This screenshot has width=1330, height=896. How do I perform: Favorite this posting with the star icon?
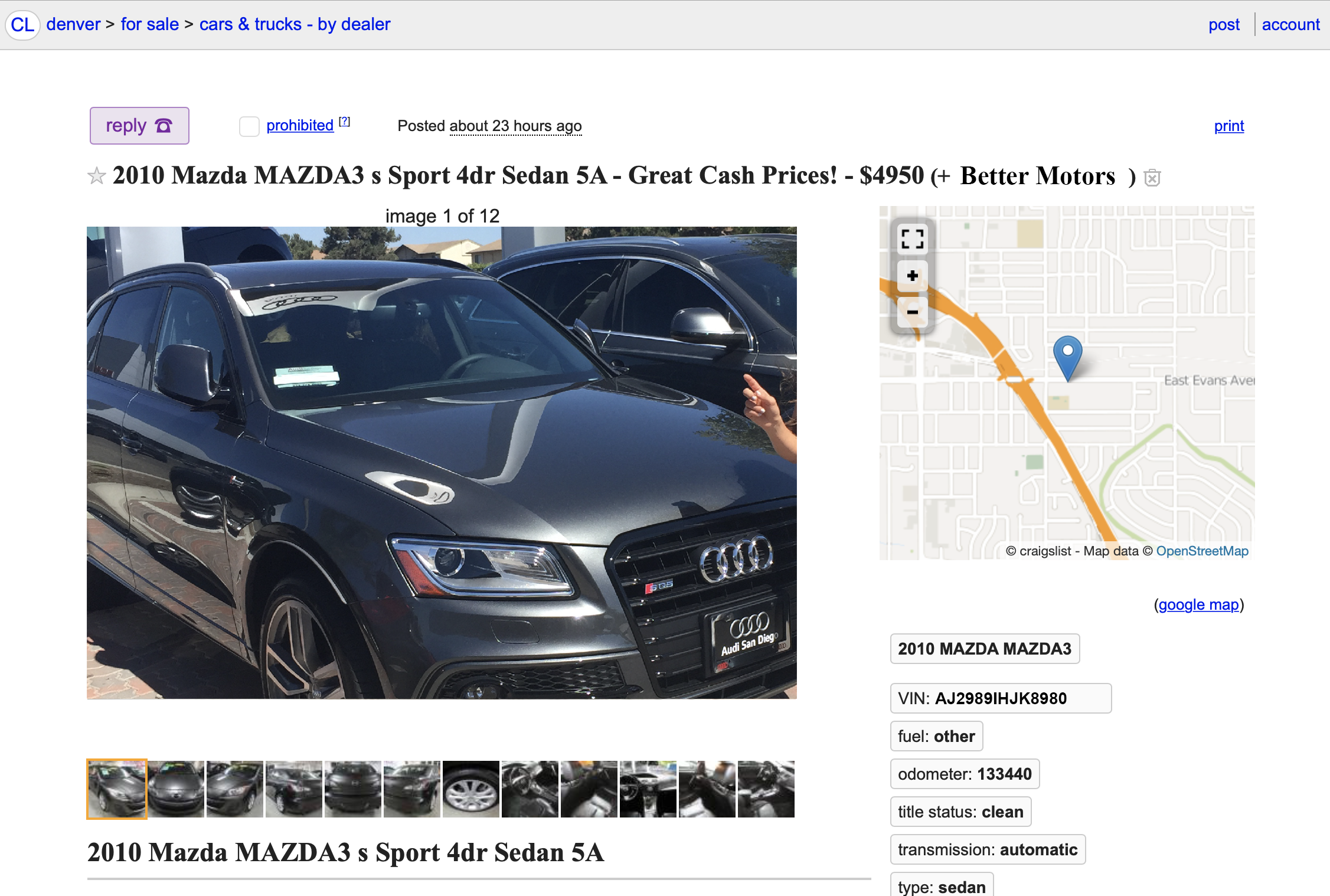click(x=97, y=176)
